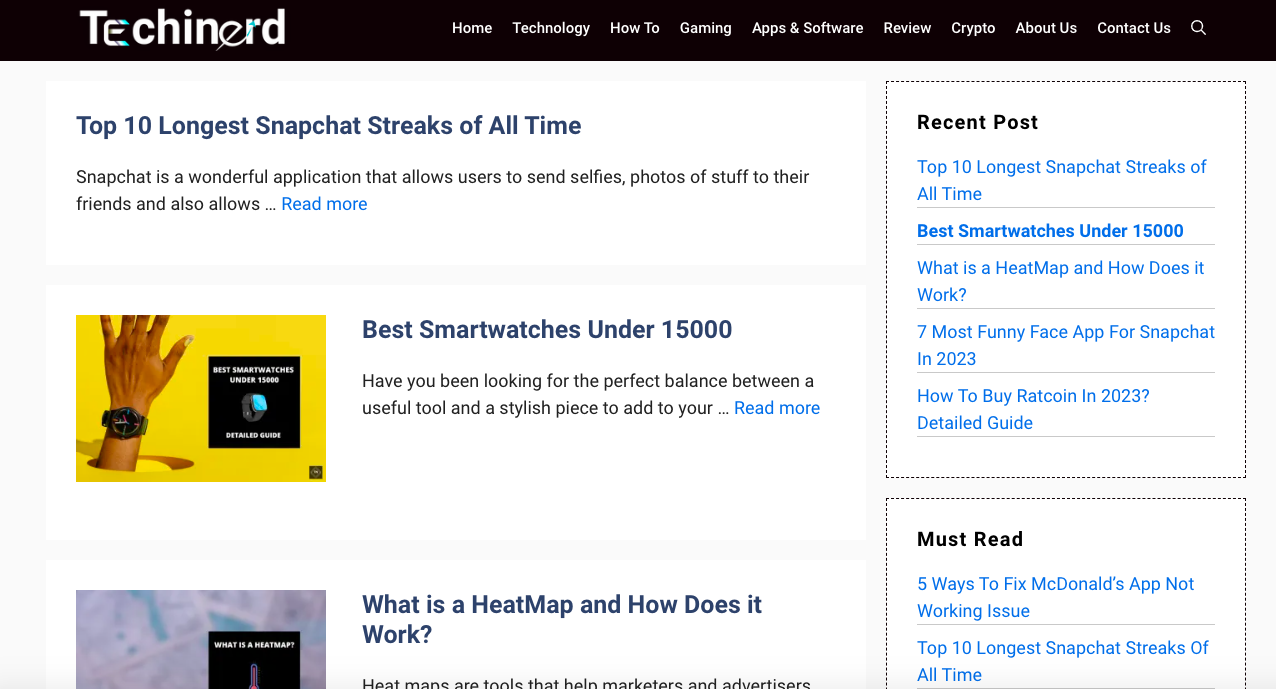The height and width of the screenshot is (689, 1276).
Task: Open the Technology menu item
Action: tap(551, 28)
